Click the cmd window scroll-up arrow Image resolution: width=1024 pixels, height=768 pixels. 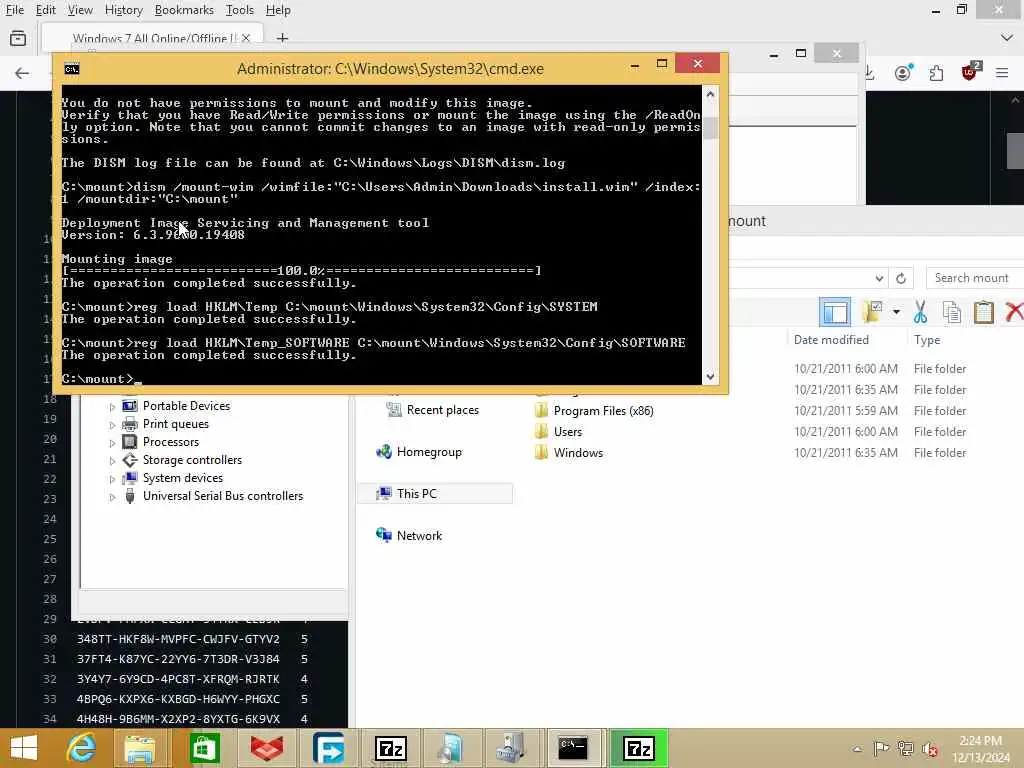click(710, 94)
